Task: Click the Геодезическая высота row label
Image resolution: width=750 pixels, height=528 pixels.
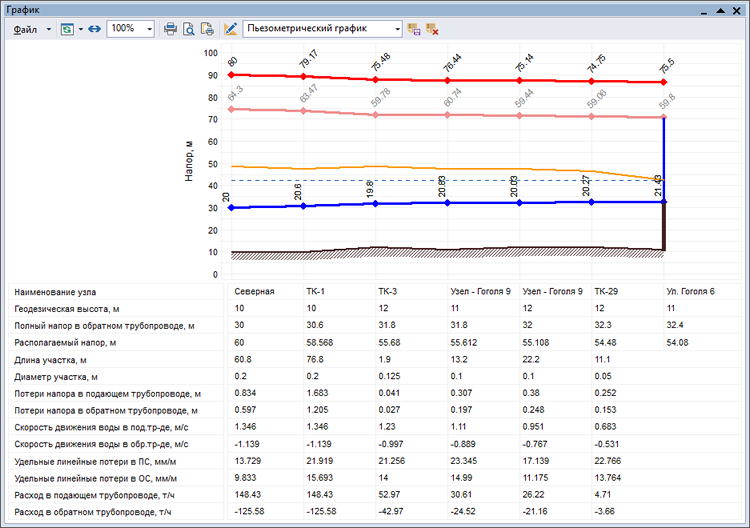Action: pyautogui.click(x=66, y=309)
